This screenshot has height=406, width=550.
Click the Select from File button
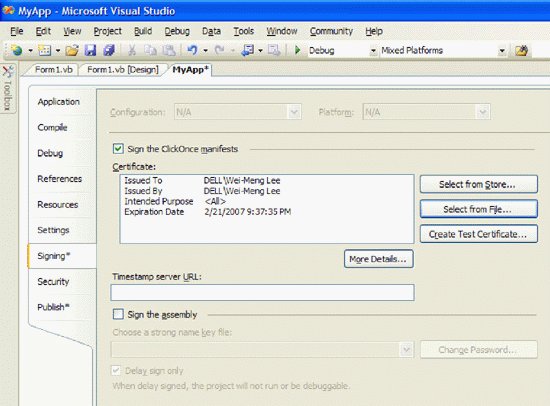(478, 209)
